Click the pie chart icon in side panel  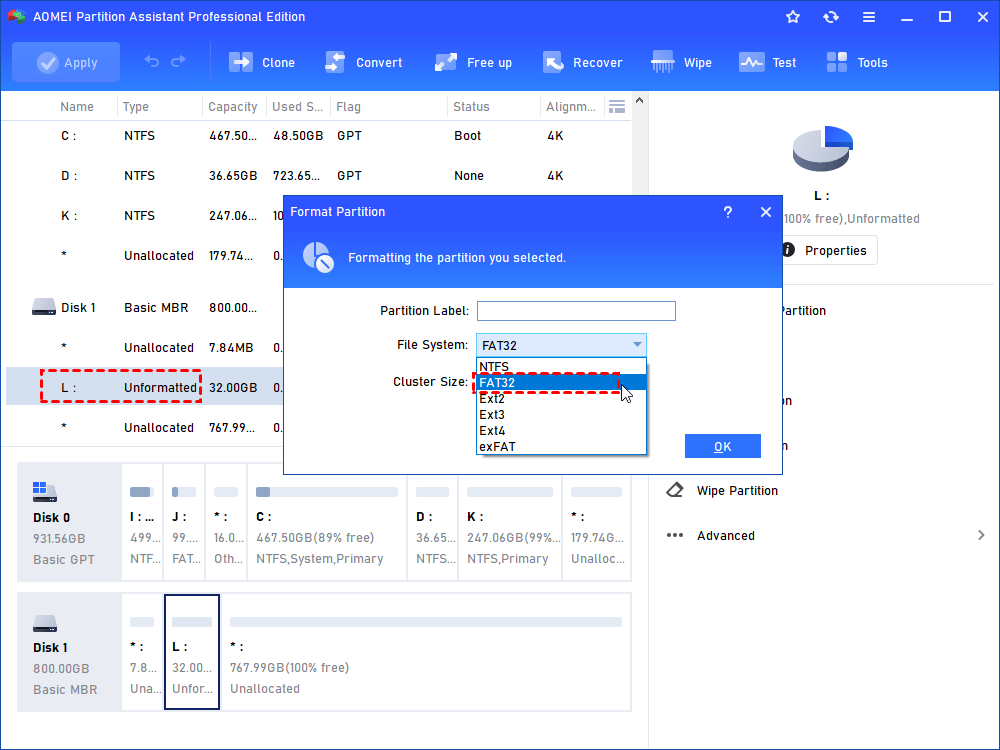pos(822,149)
